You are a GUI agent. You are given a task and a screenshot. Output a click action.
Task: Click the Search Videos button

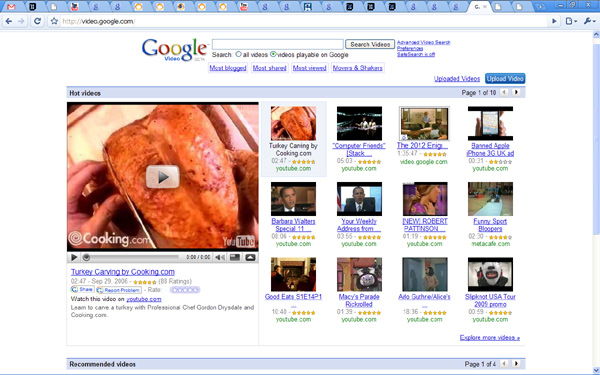[370, 44]
